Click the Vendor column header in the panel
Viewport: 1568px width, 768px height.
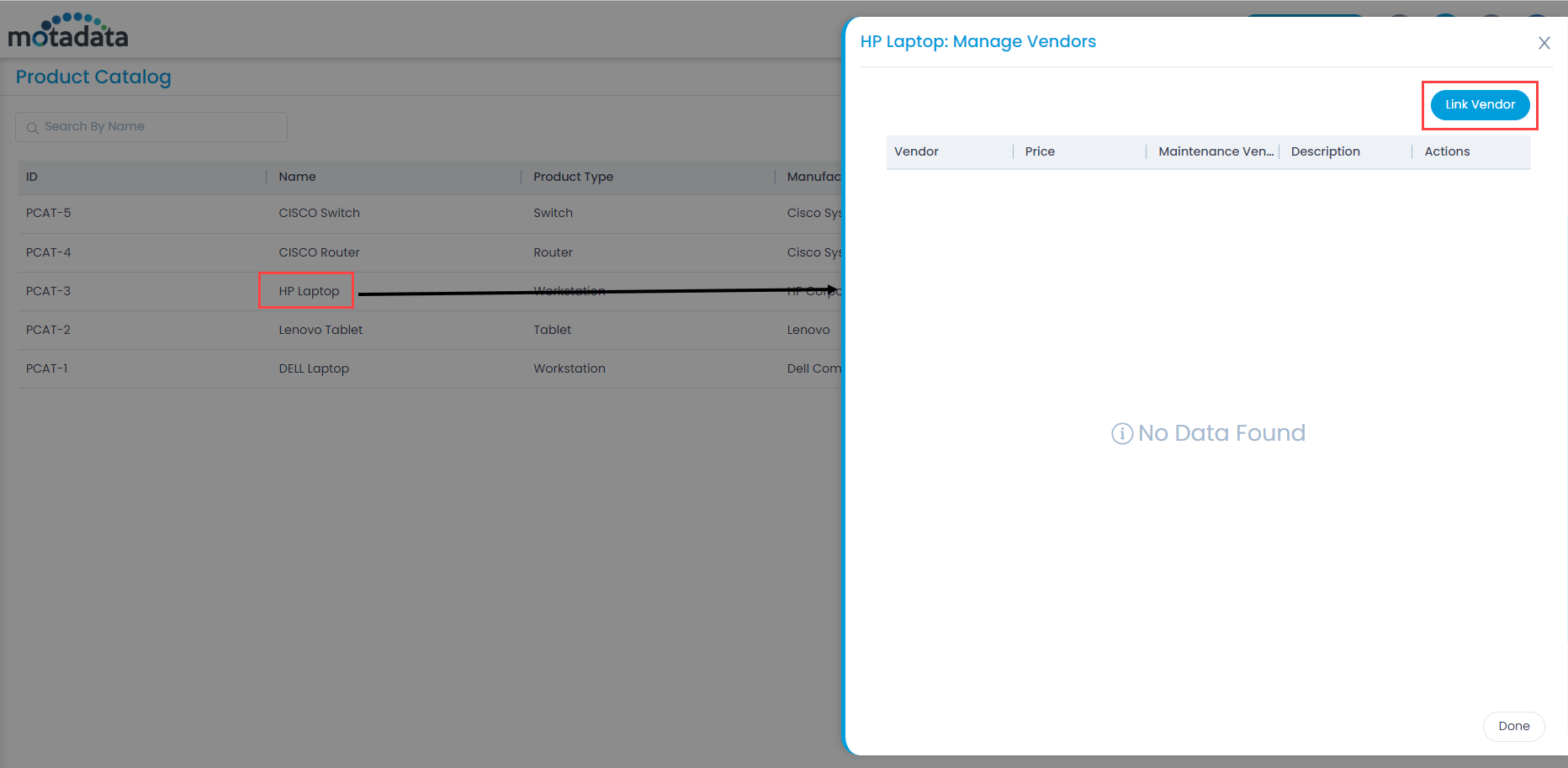pyautogui.click(x=916, y=151)
